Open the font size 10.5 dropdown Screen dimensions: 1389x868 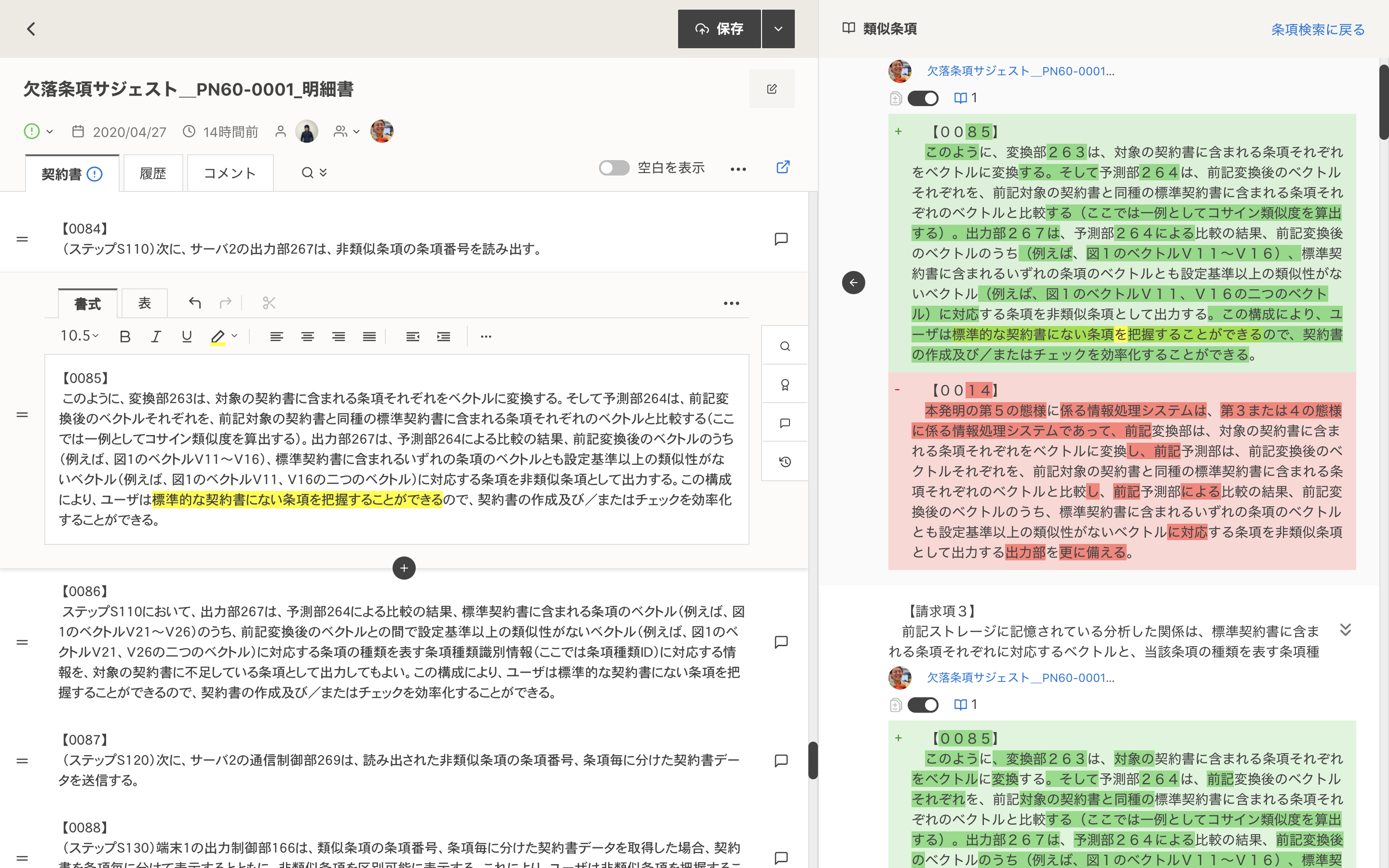79,336
